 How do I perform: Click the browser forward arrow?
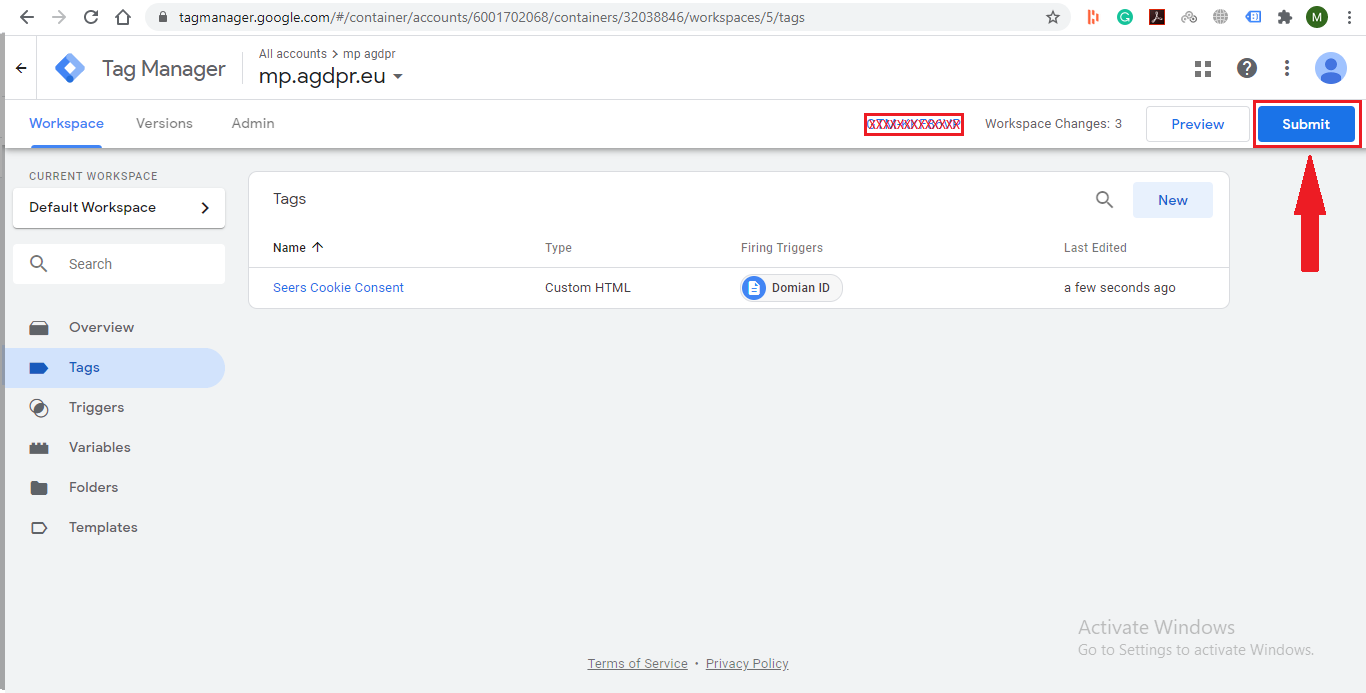tap(59, 17)
